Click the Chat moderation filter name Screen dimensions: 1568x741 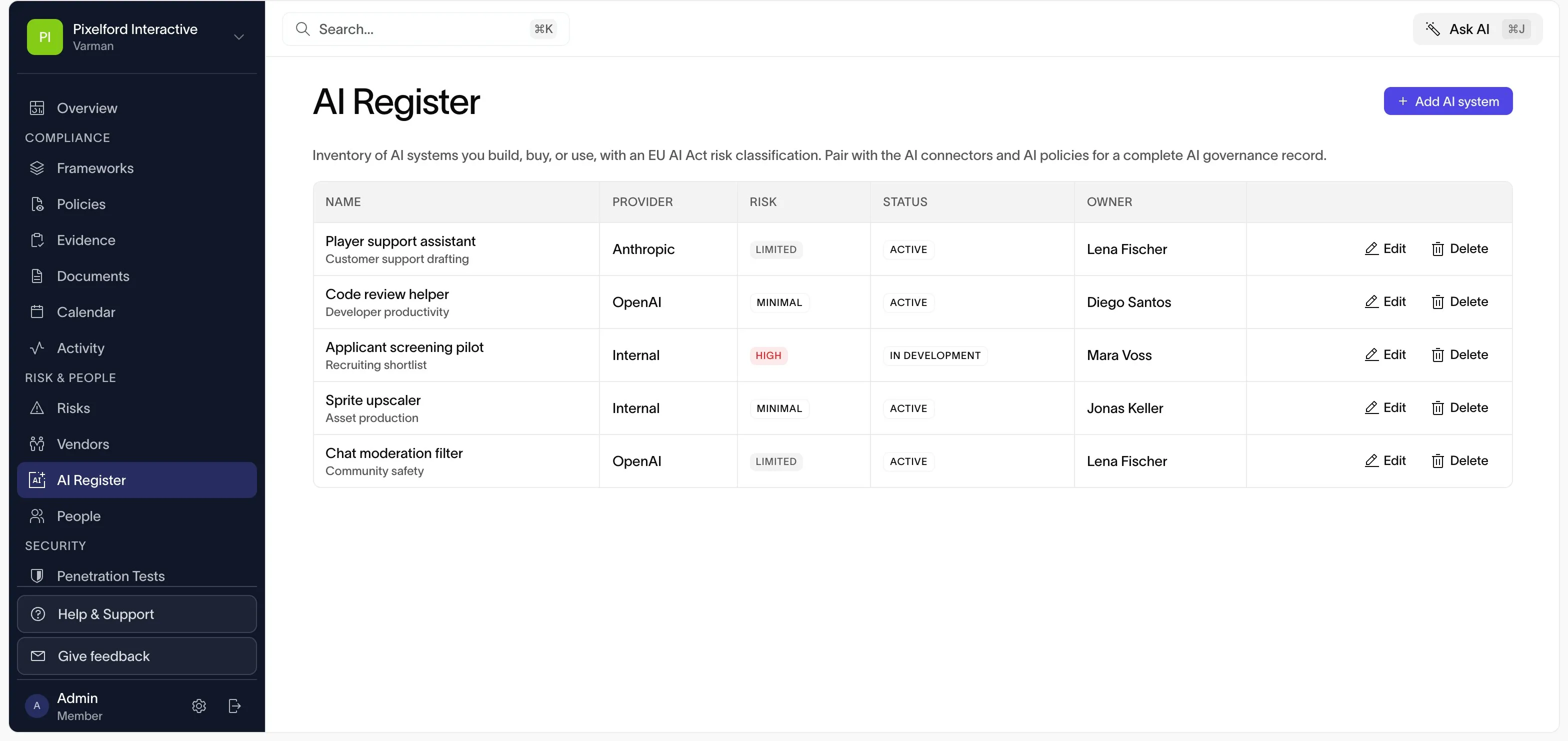click(x=394, y=453)
